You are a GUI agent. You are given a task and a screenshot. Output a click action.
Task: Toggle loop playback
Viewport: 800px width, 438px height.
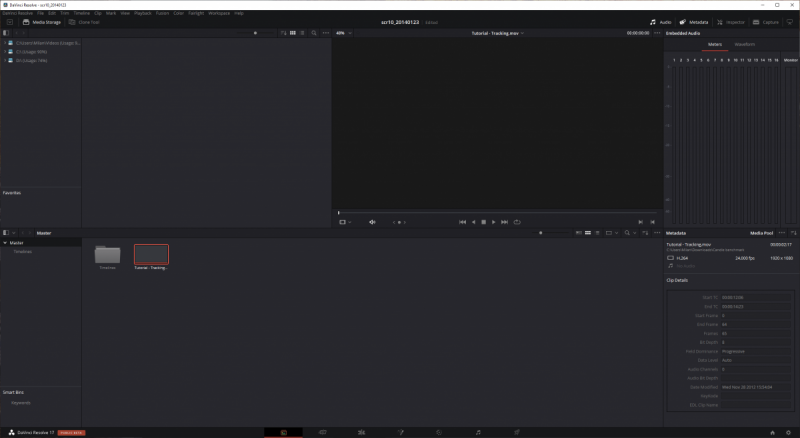(517, 222)
